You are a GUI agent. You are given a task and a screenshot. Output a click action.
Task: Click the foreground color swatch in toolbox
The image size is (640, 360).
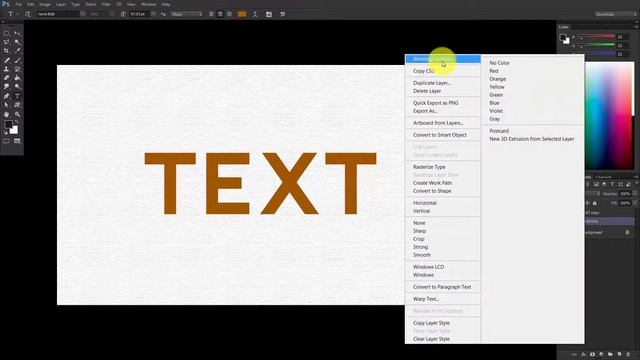tap(8, 124)
